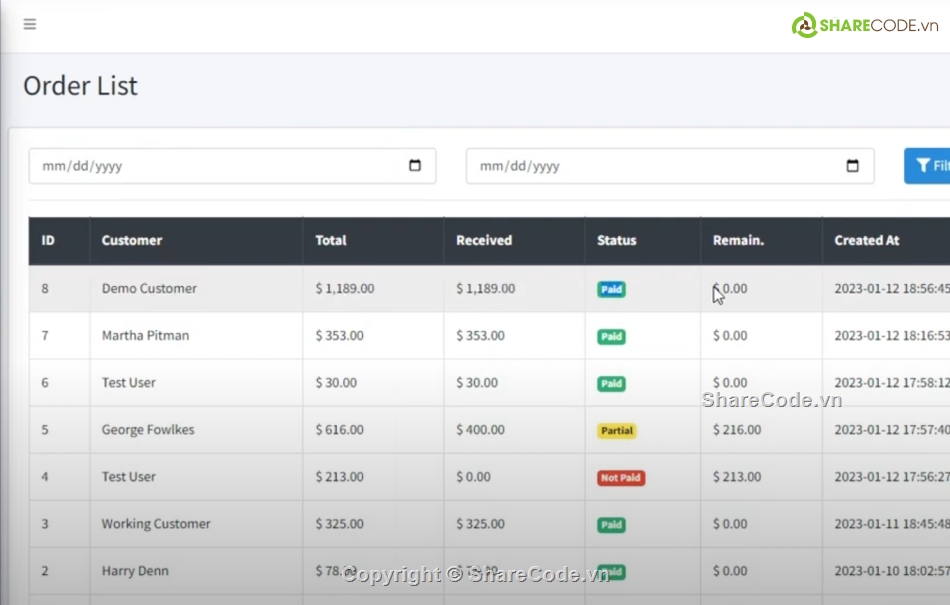Click the ShareCode.vn logo

[865, 26]
